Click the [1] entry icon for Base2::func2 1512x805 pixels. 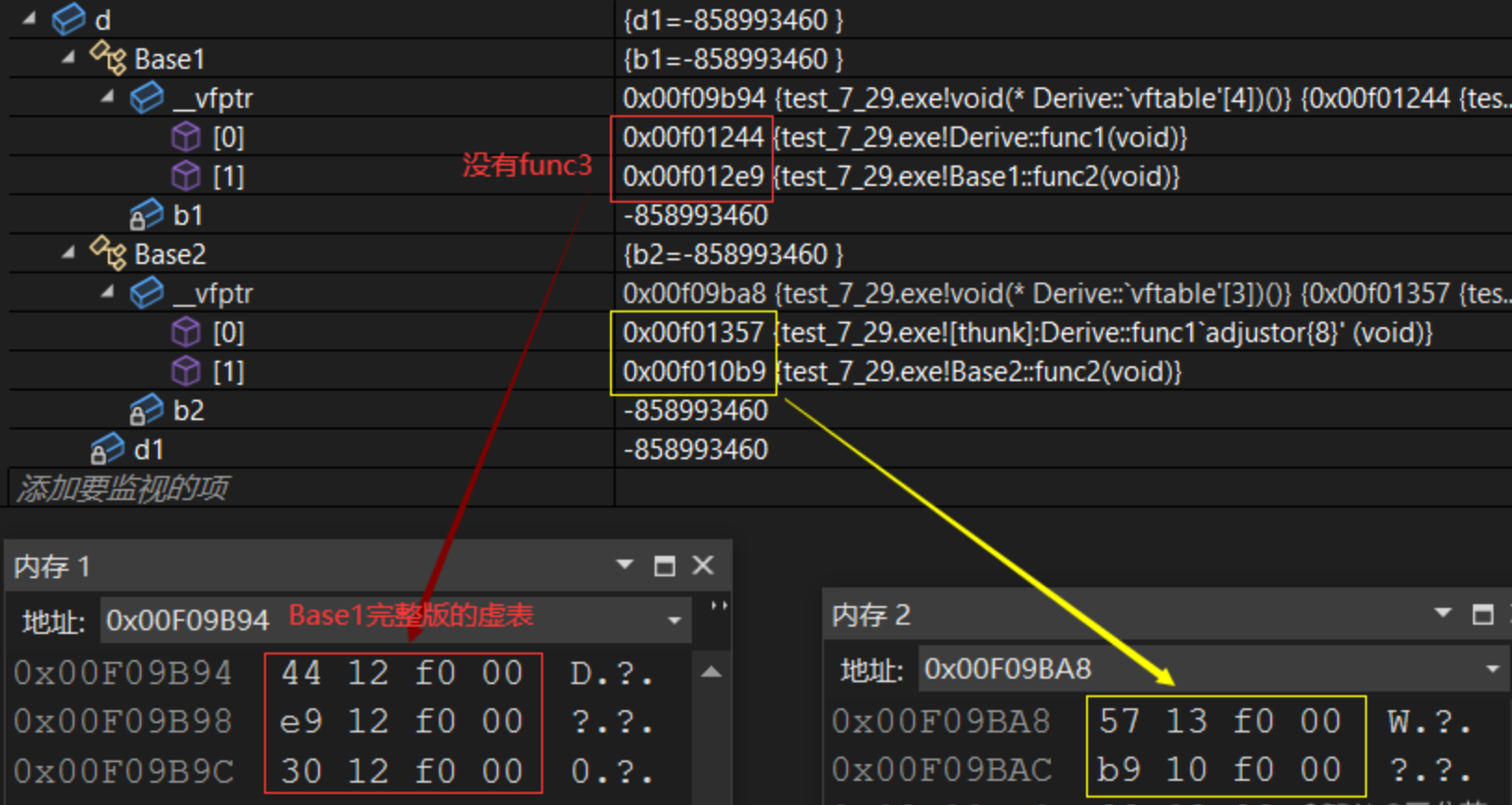[186, 371]
